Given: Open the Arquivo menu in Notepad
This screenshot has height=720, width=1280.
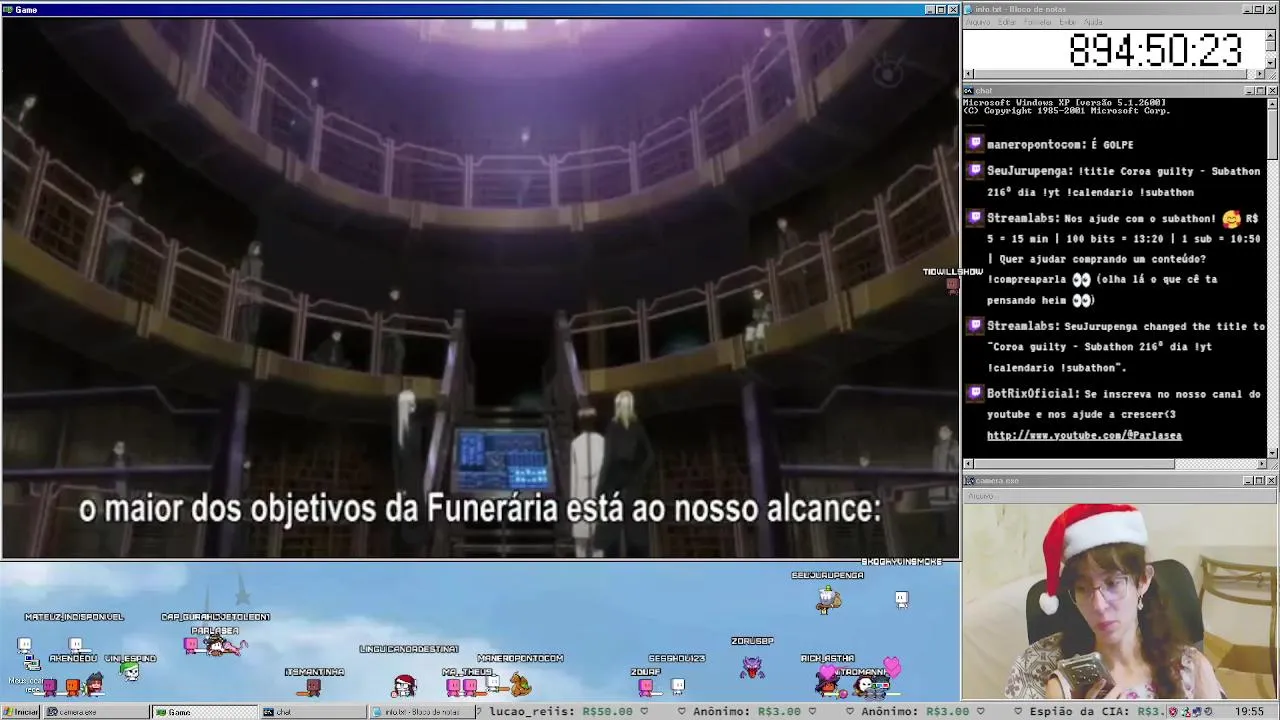Looking at the screenshot, I should tap(978, 22).
